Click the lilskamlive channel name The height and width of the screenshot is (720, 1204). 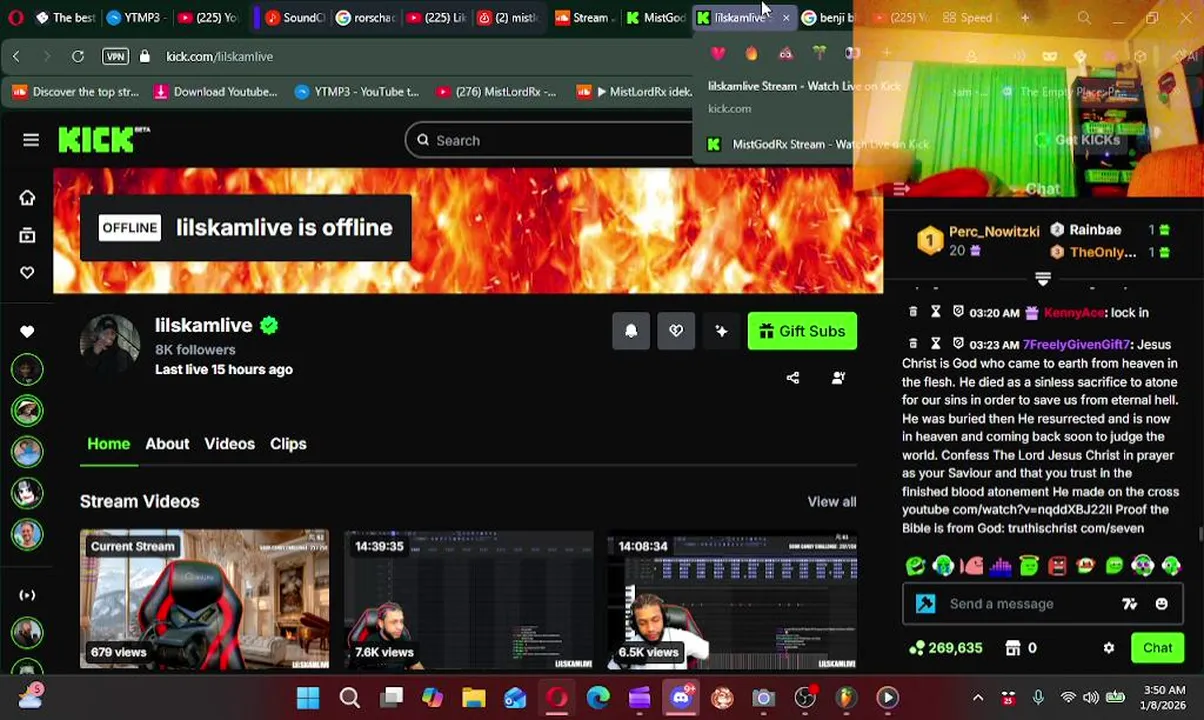pos(203,326)
